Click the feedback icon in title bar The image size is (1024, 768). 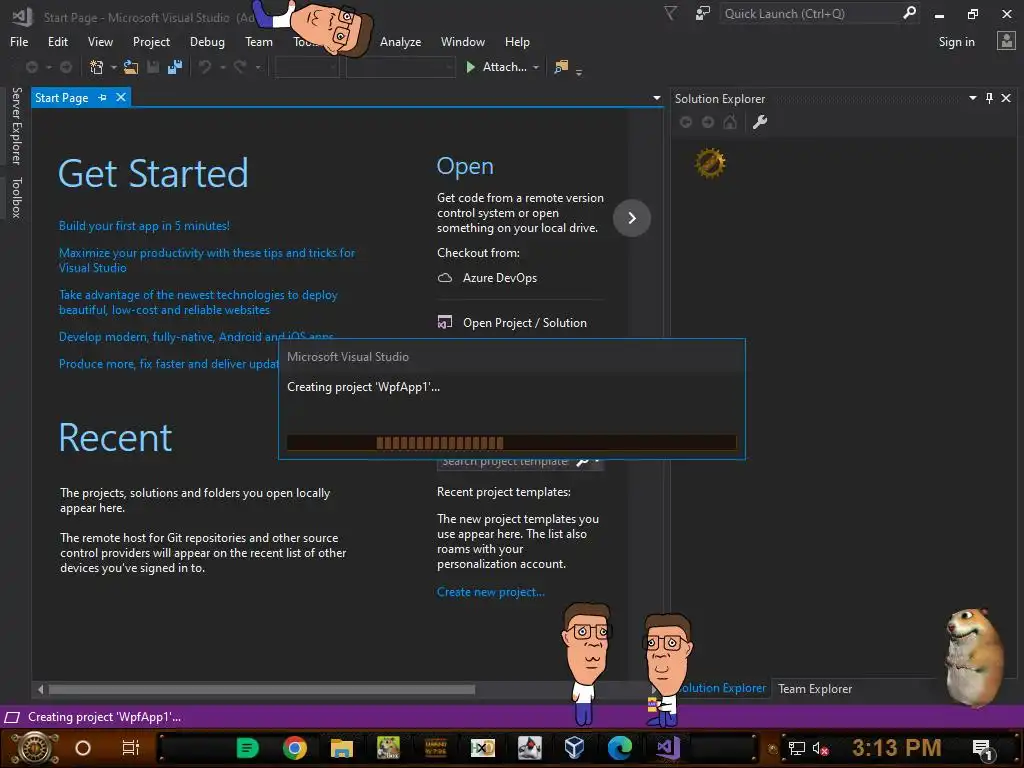(x=703, y=13)
